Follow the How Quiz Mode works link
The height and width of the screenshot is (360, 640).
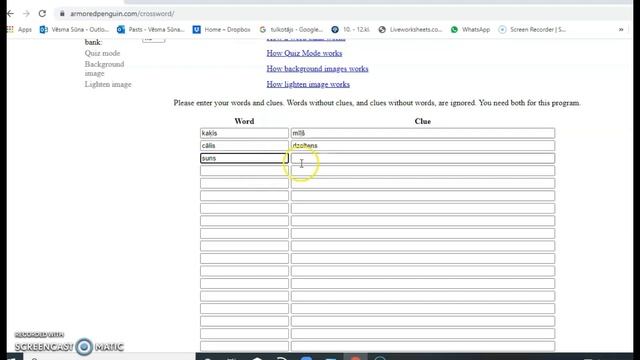tap(304, 53)
